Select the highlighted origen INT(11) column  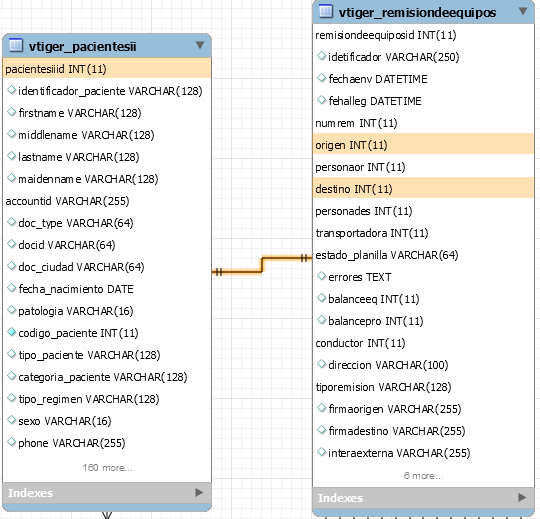point(423,145)
